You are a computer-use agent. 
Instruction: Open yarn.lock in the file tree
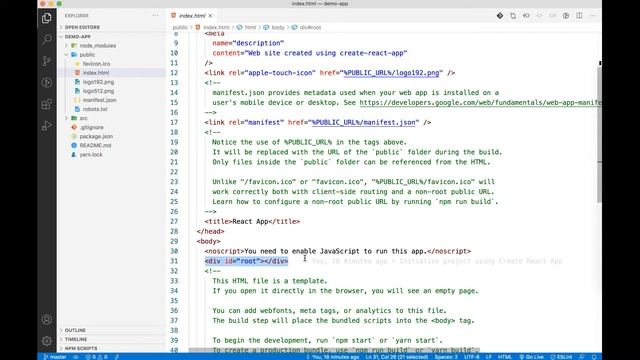pyautogui.click(x=91, y=155)
